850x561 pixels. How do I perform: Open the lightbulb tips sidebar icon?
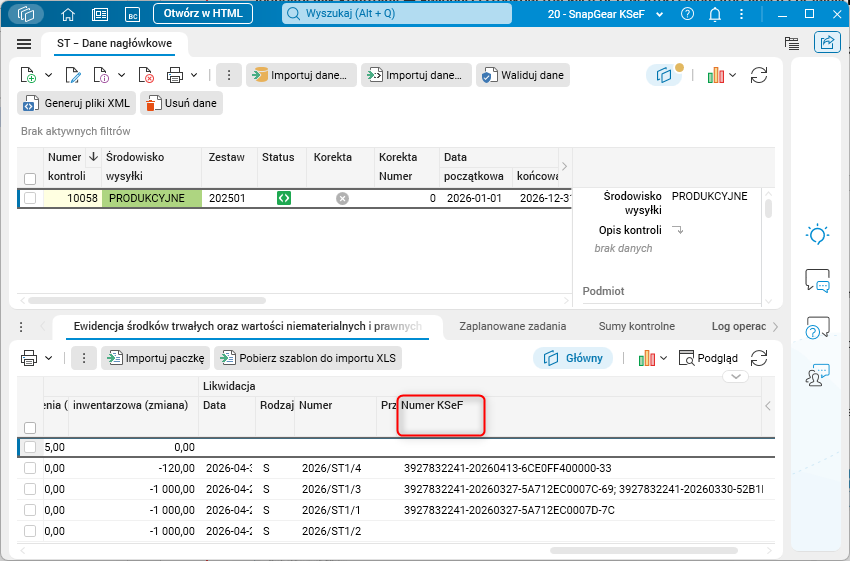tap(817, 235)
